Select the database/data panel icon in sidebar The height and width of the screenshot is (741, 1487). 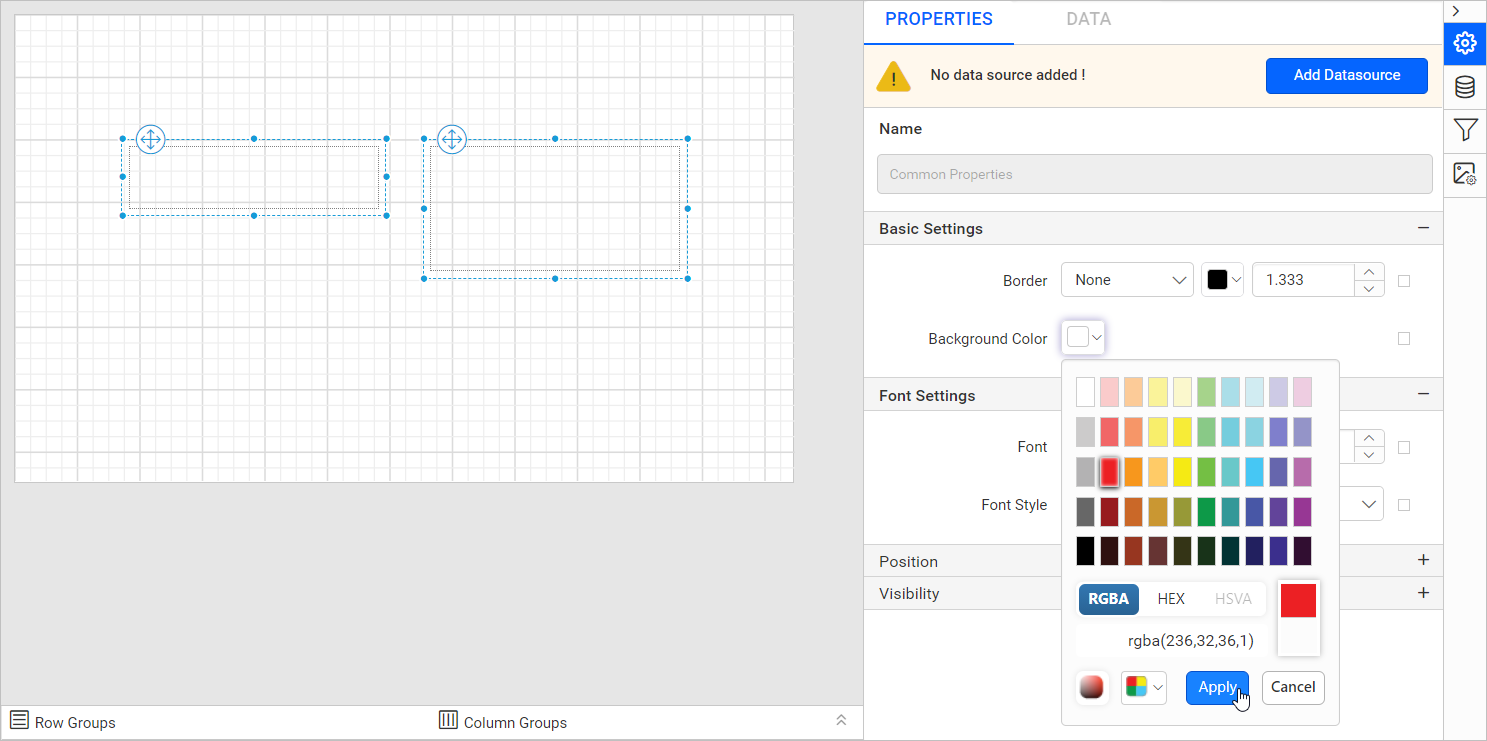(x=1464, y=87)
